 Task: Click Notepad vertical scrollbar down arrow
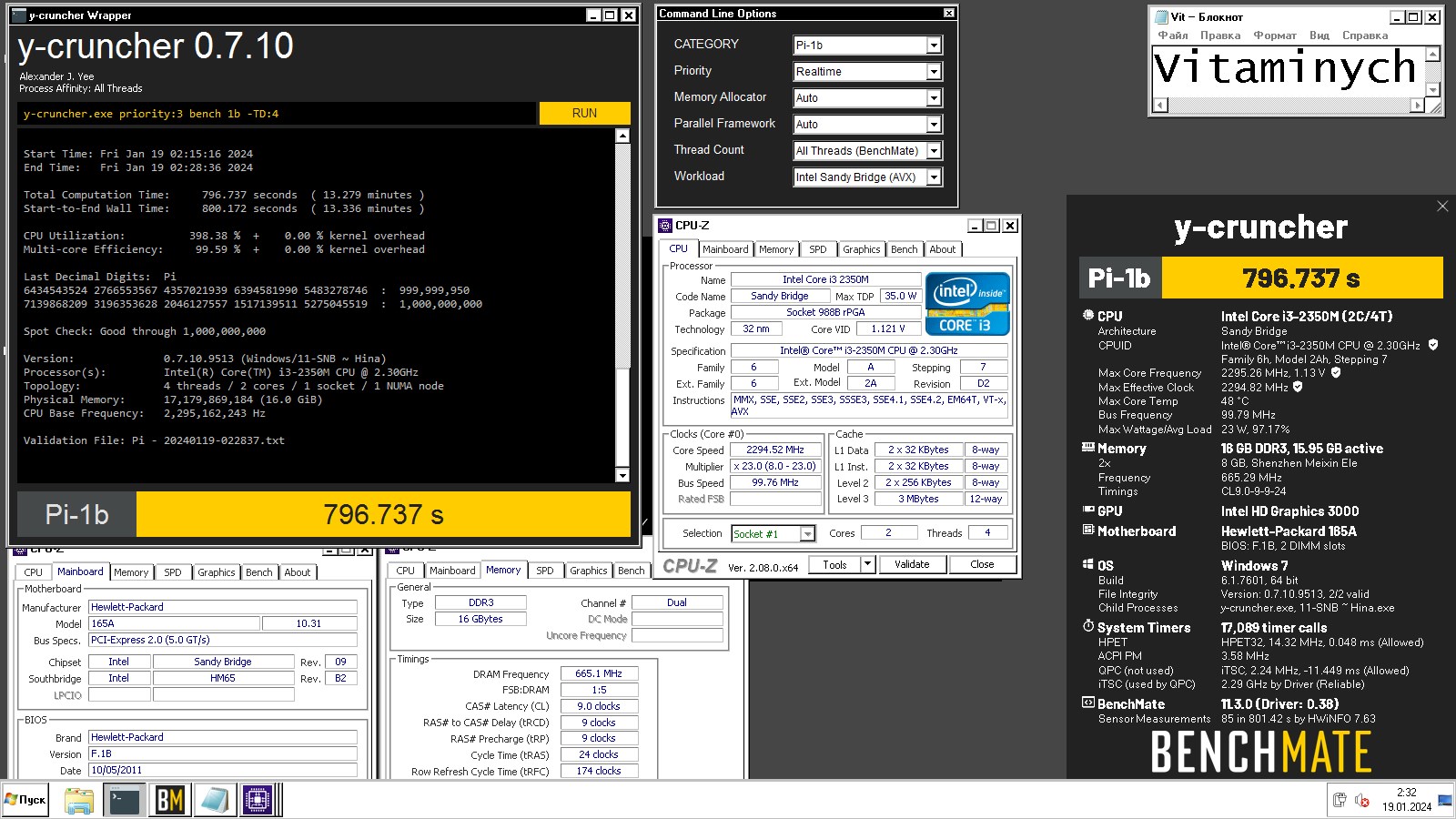point(1433,89)
